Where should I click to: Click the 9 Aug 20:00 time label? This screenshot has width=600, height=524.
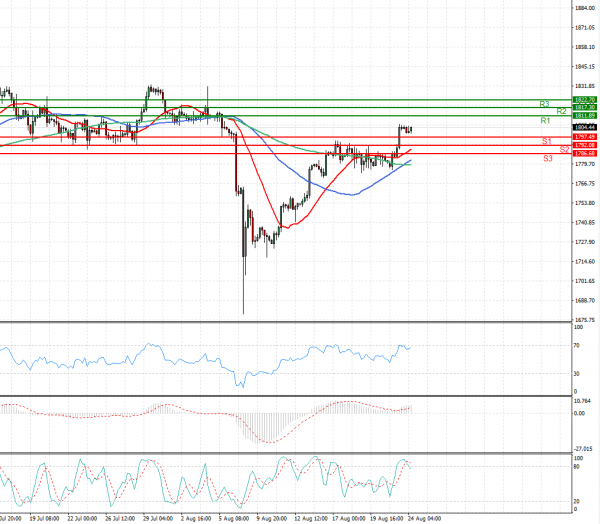pos(272,519)
